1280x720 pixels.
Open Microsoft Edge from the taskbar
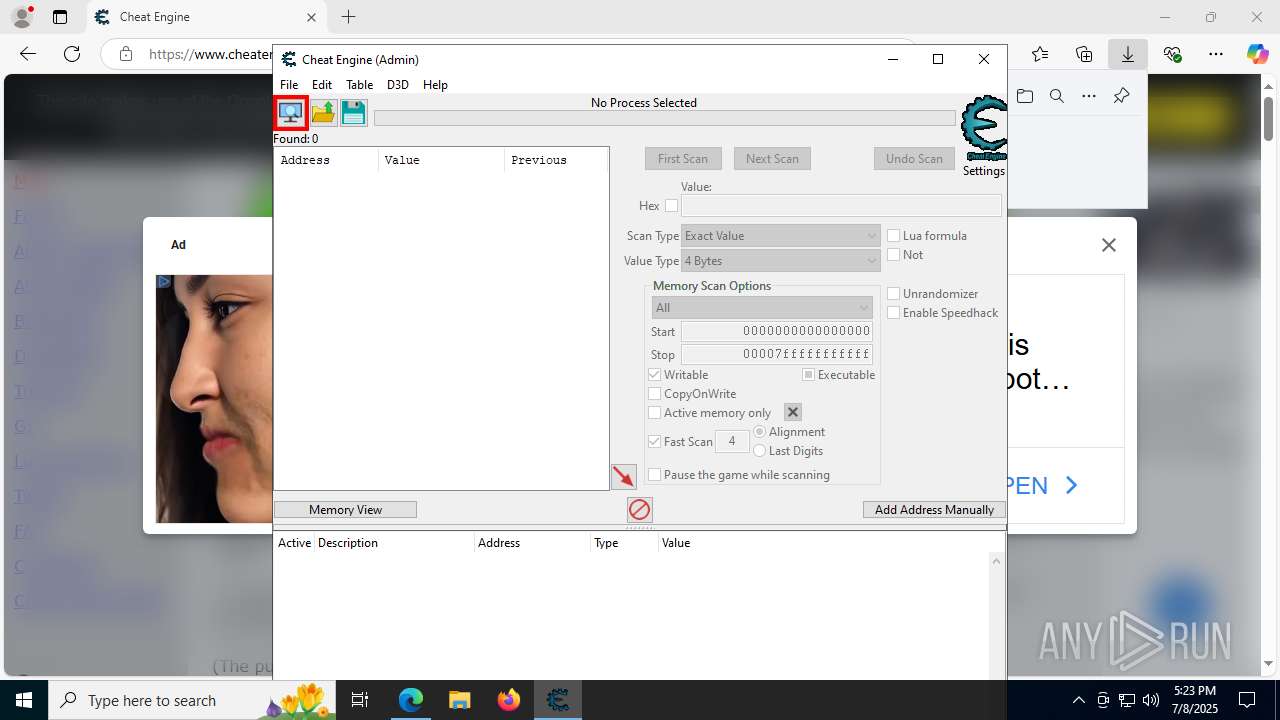411,700
